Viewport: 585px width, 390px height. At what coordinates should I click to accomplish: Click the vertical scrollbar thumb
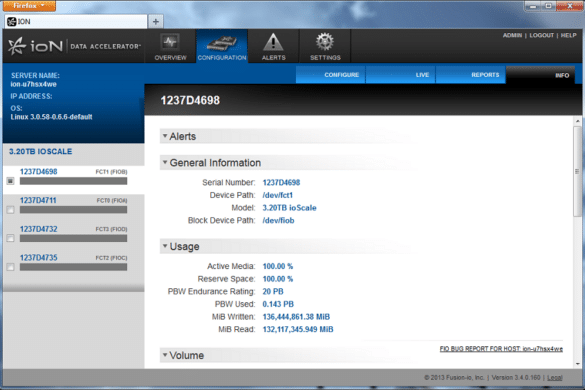coord(578,171)
